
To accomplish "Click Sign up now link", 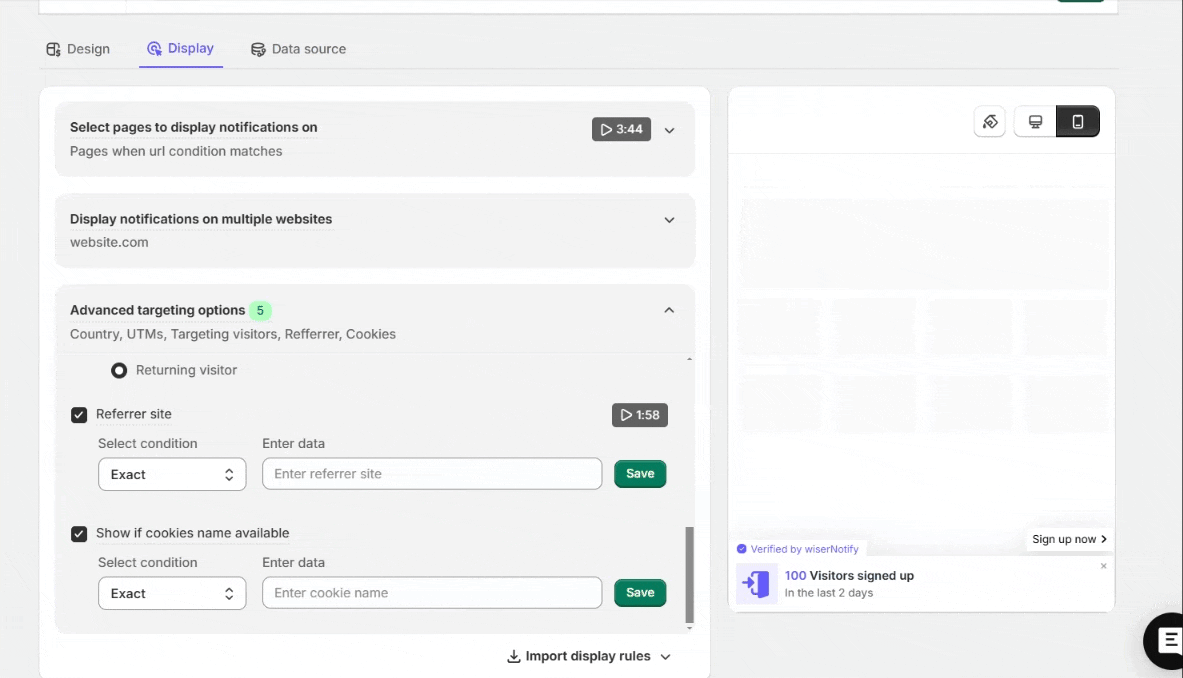I will coord(1069,539).
